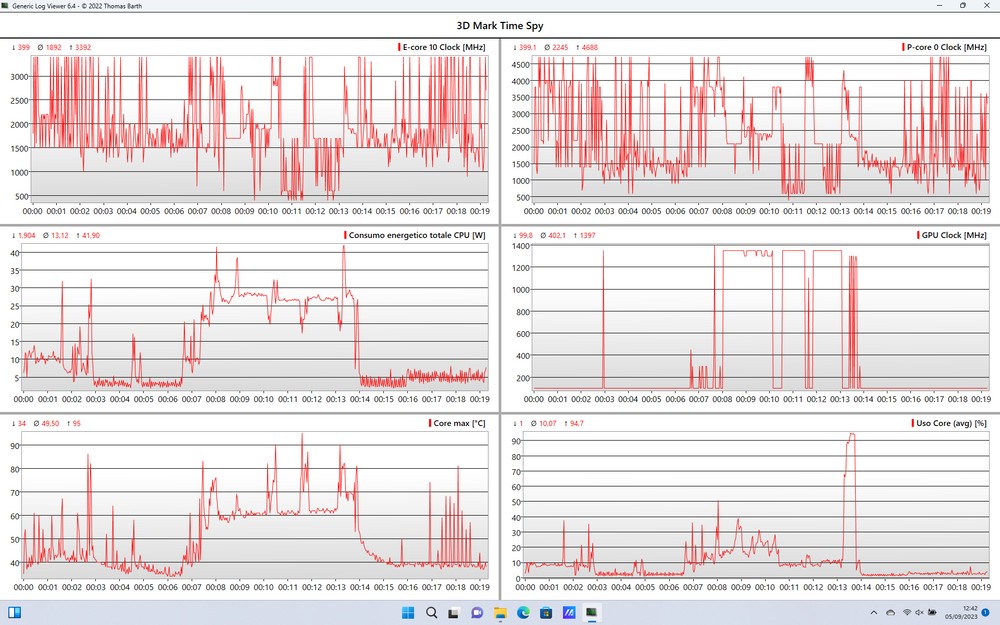The image size is (1000, 625).
Task: Click the CPU power maximum value 41,90
Action: tap(91, 235)
